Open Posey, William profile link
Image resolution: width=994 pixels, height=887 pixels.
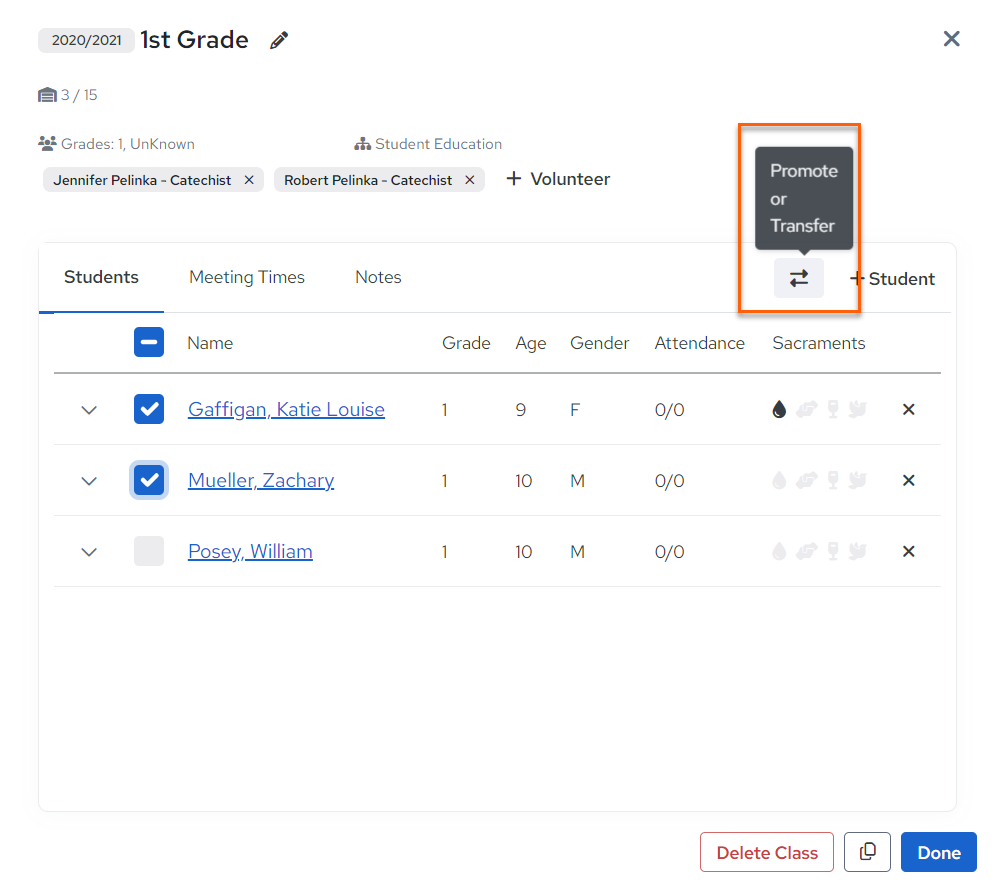(x=250, y=552)
